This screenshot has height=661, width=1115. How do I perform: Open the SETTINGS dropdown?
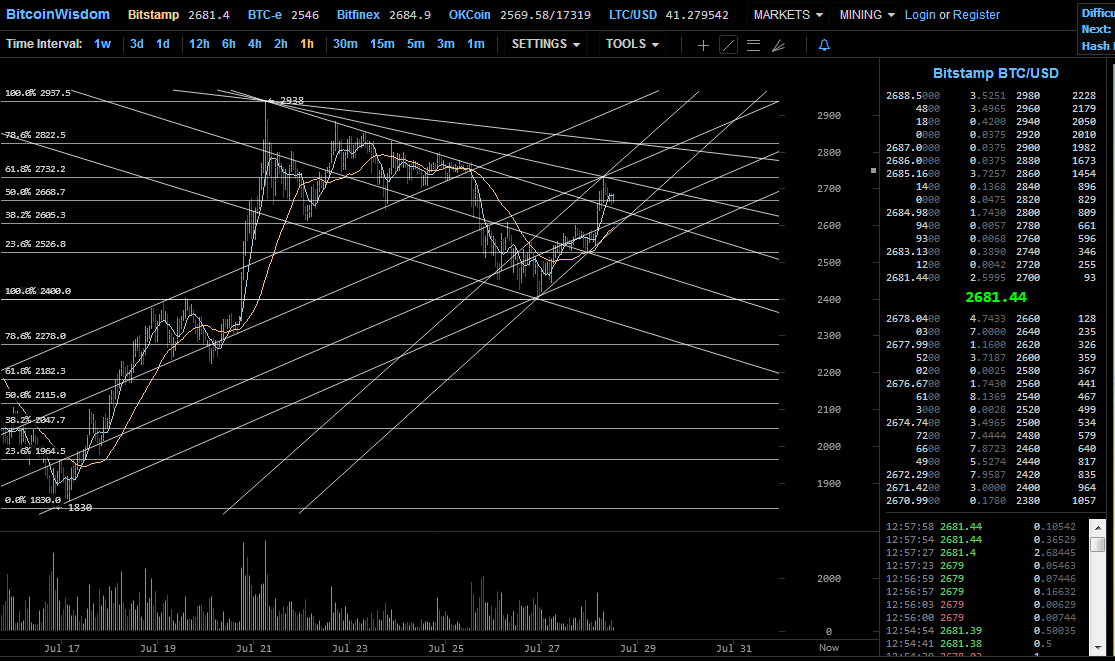click(x=545, y=44)
